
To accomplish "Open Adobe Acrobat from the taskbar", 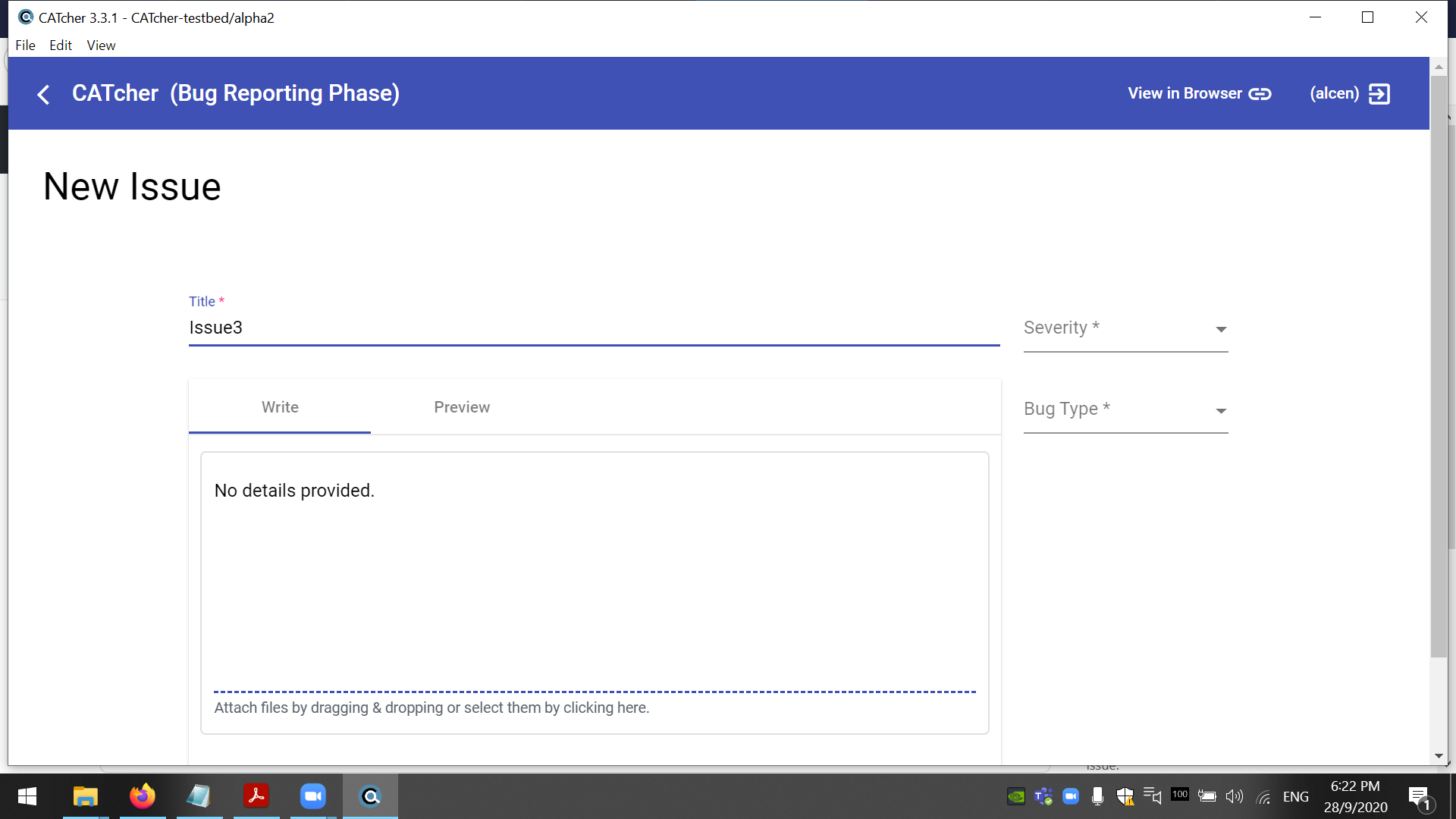I will tap(256, 796).
